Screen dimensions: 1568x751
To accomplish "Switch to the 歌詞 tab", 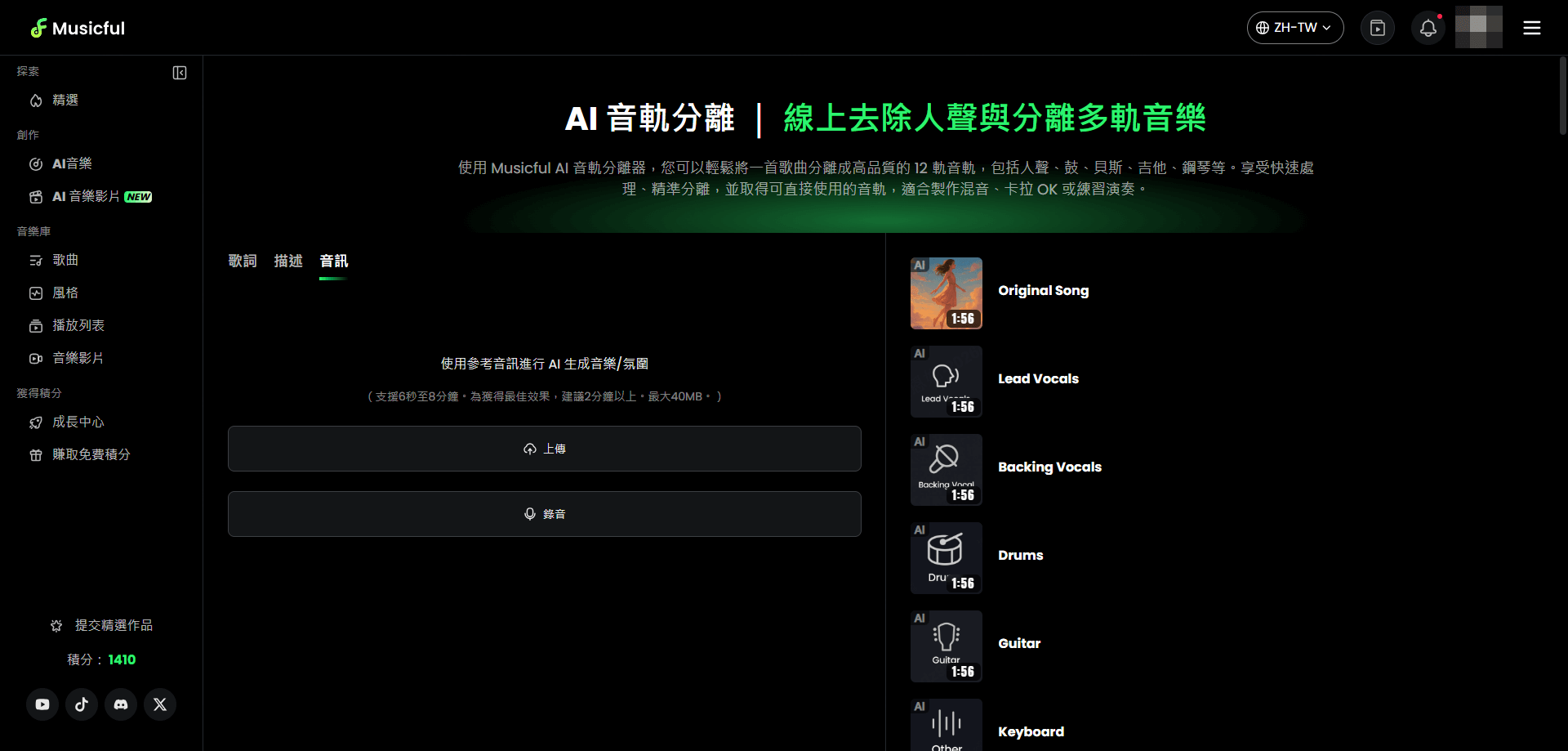I will tap(242, 261).
